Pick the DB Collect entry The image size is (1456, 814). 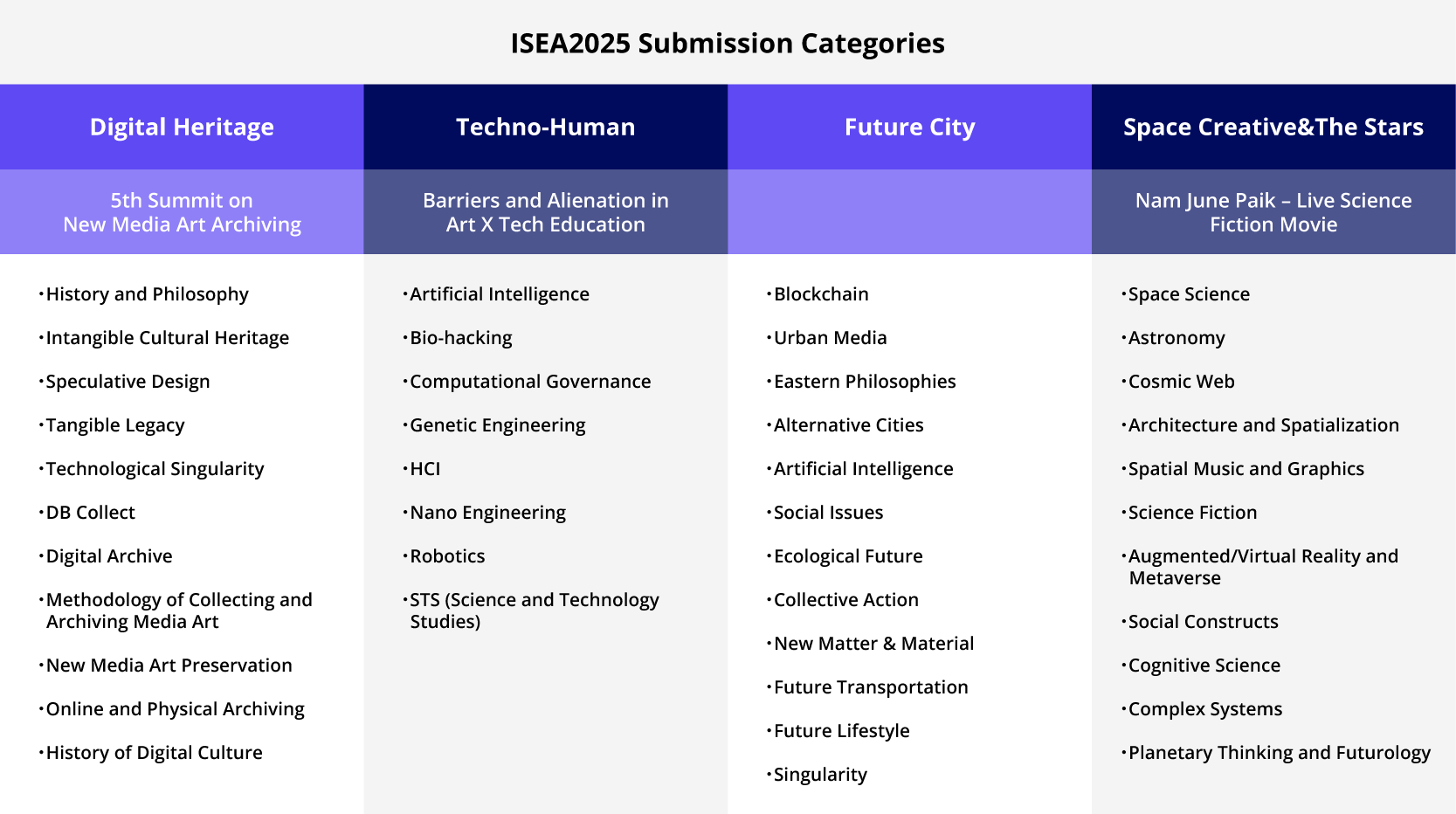(x=90, y=513)
